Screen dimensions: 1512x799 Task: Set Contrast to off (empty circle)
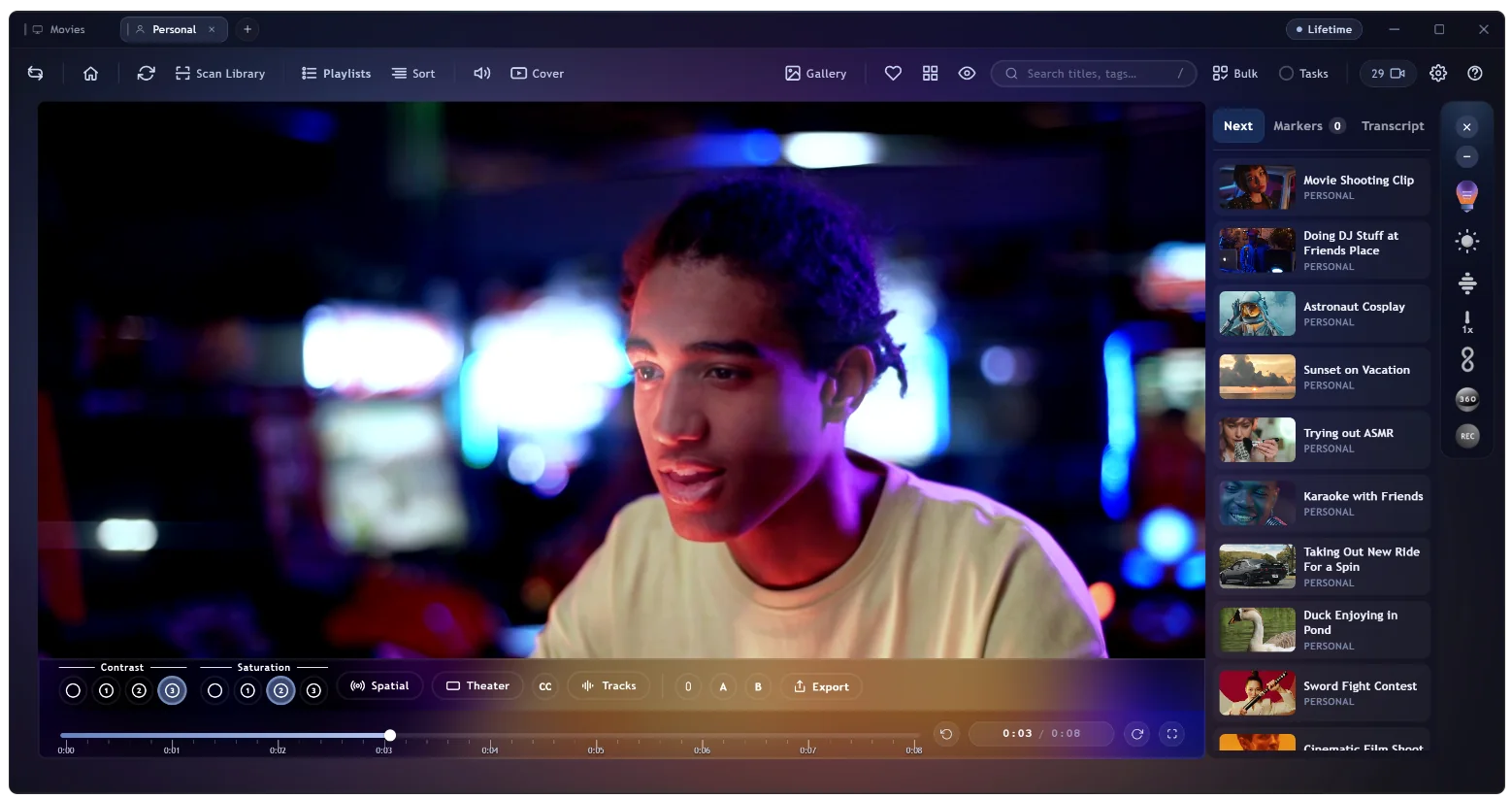pos(73,690)
